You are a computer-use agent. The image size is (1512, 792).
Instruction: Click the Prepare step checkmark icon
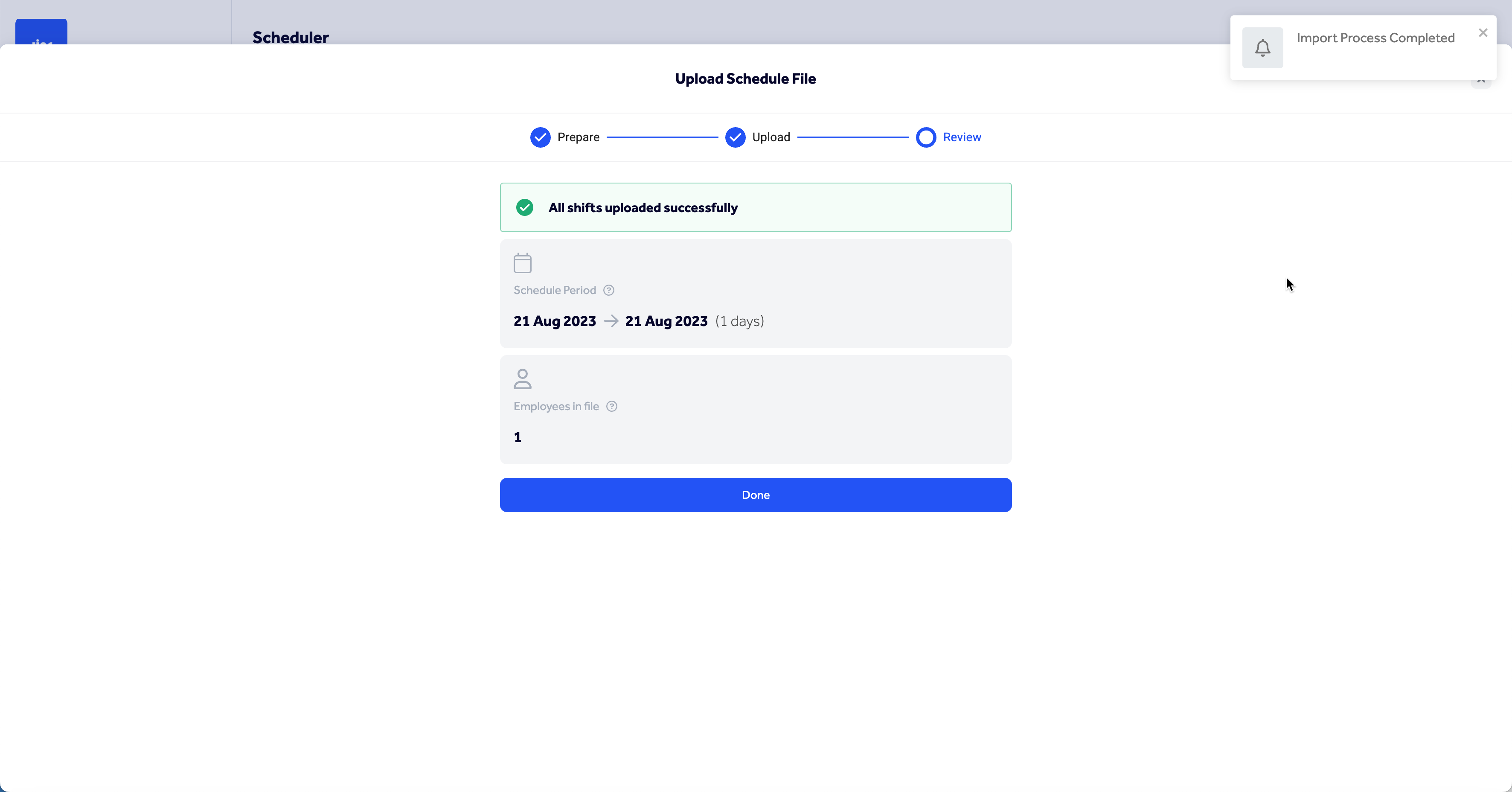click(x=540, y=137)
